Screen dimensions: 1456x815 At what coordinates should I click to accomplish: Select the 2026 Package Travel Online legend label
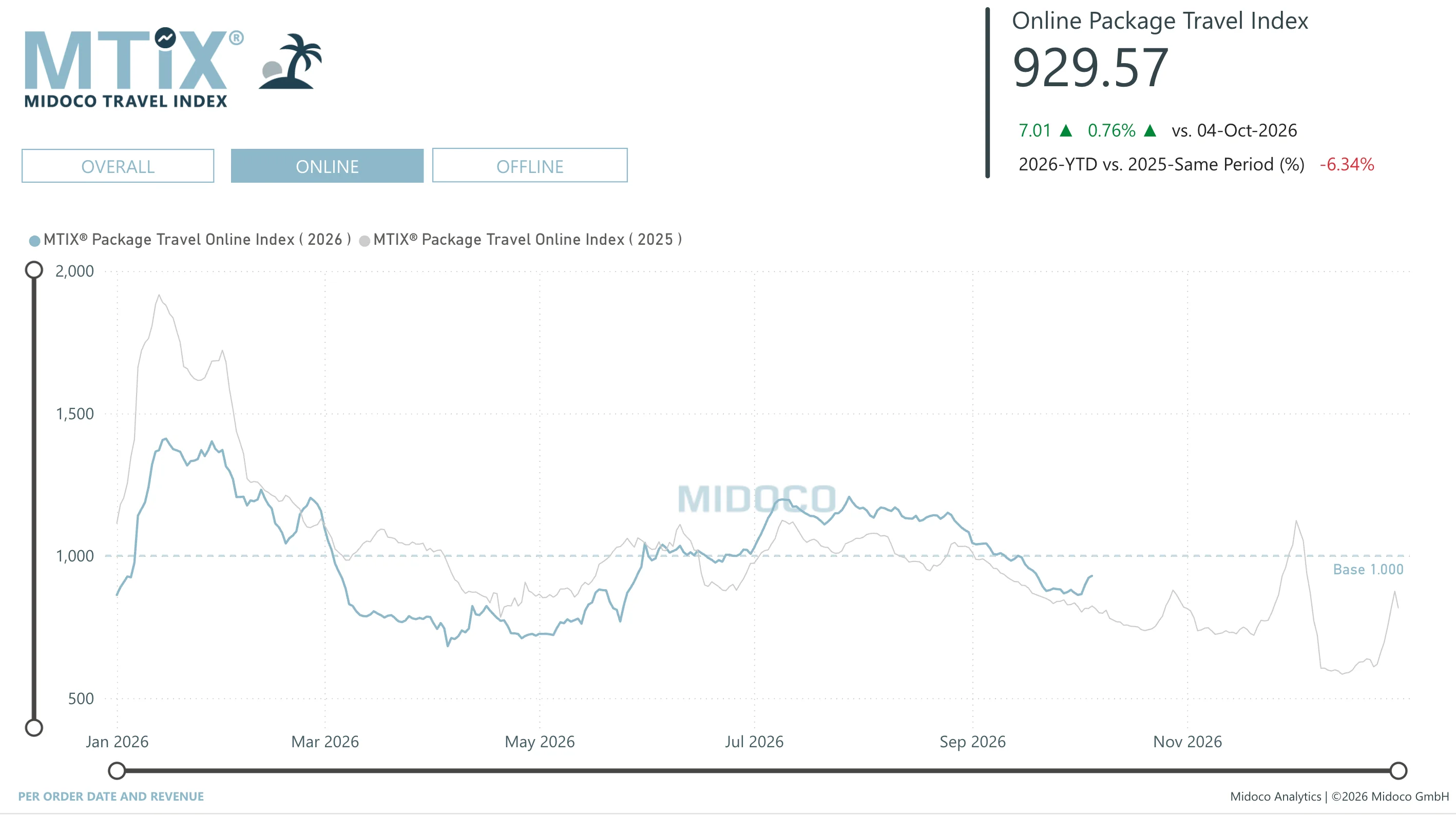(197, 240)
